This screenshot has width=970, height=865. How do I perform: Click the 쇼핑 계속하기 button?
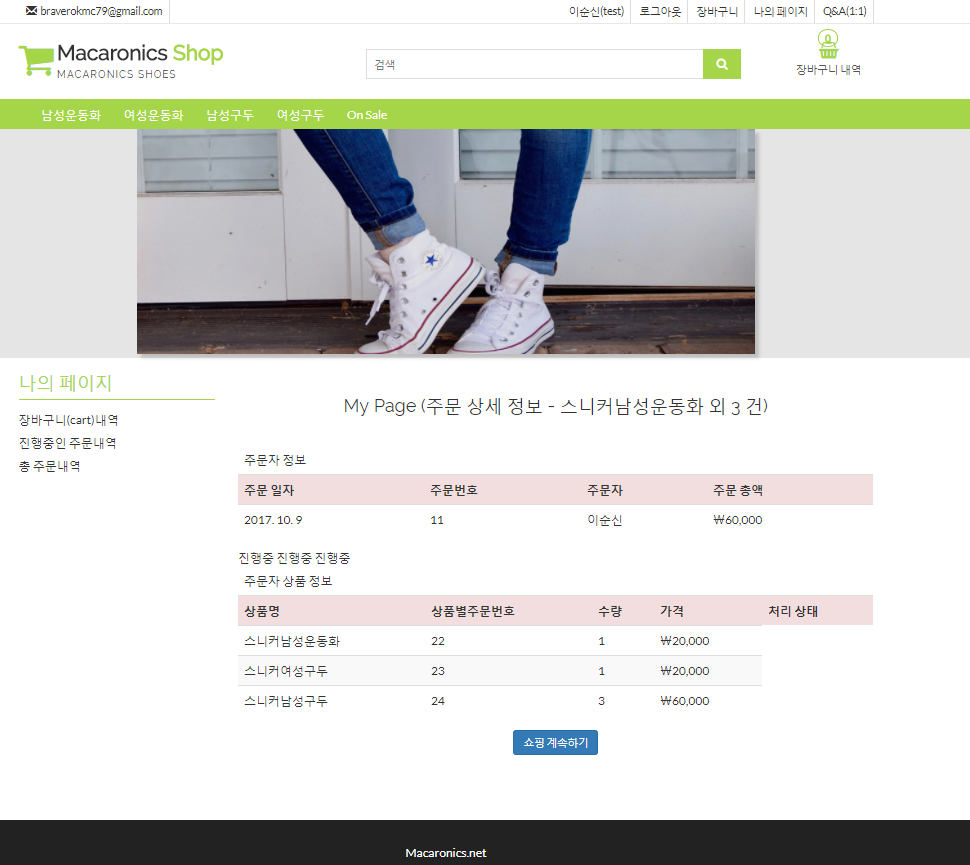point(555,742)
